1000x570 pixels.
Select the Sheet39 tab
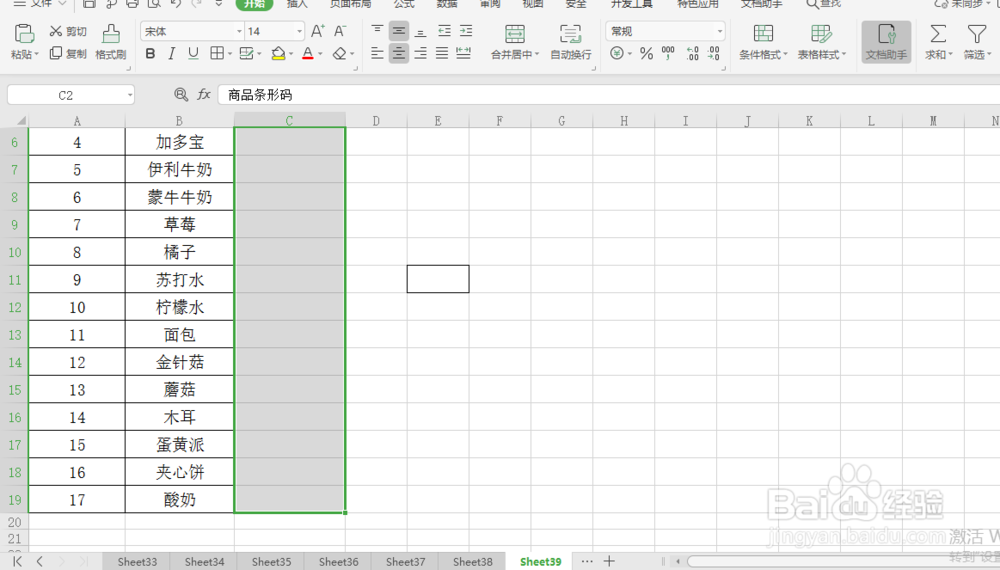(x=540, y=562)
